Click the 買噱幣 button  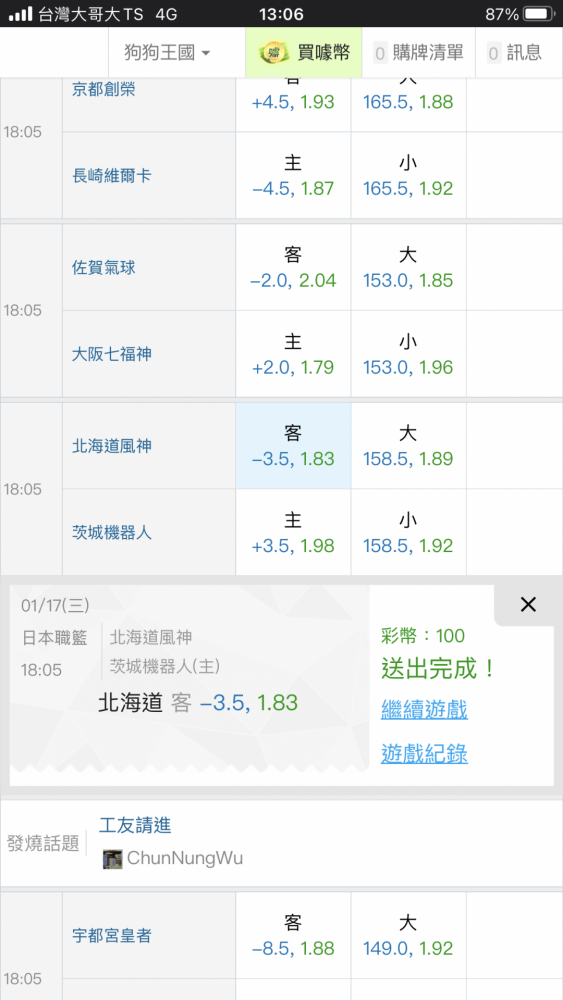304,53
